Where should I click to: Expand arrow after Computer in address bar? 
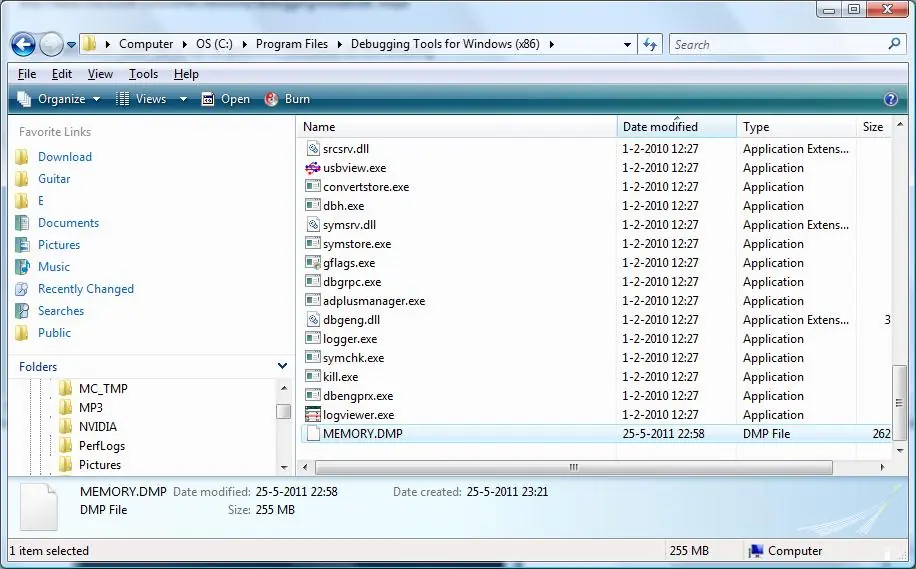[185, 44]
